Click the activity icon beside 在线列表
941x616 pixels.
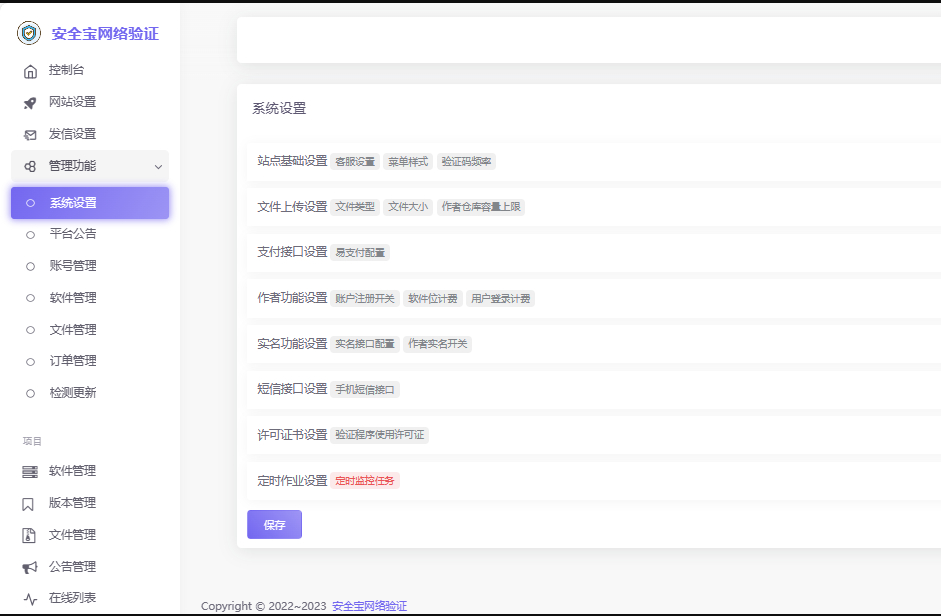30,596
